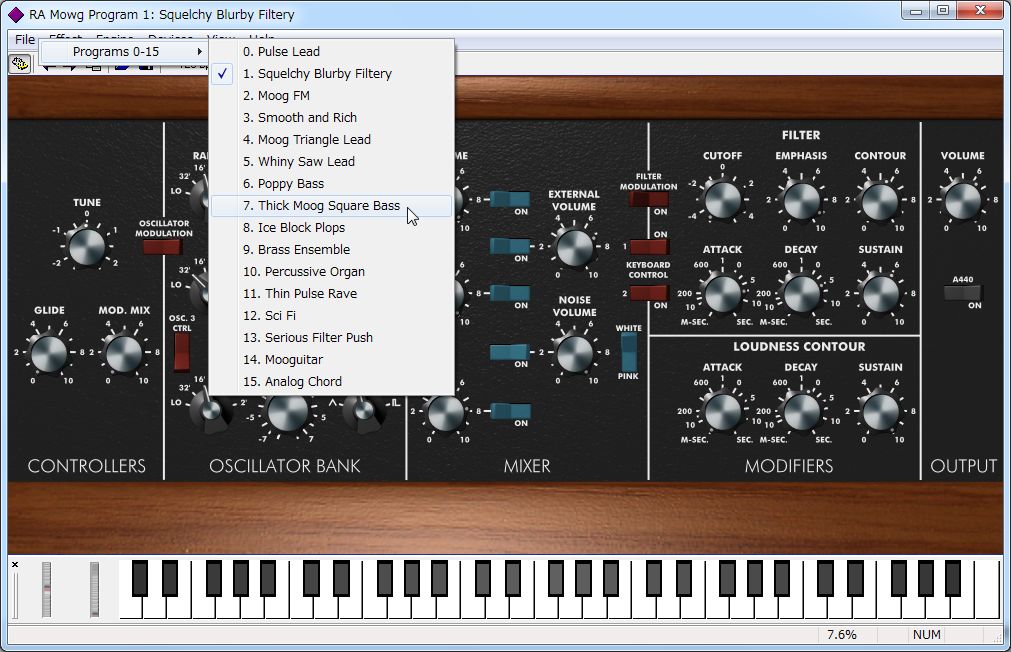
Task: Toggle Keyboard Control switch 2
Action: [649, 293]
